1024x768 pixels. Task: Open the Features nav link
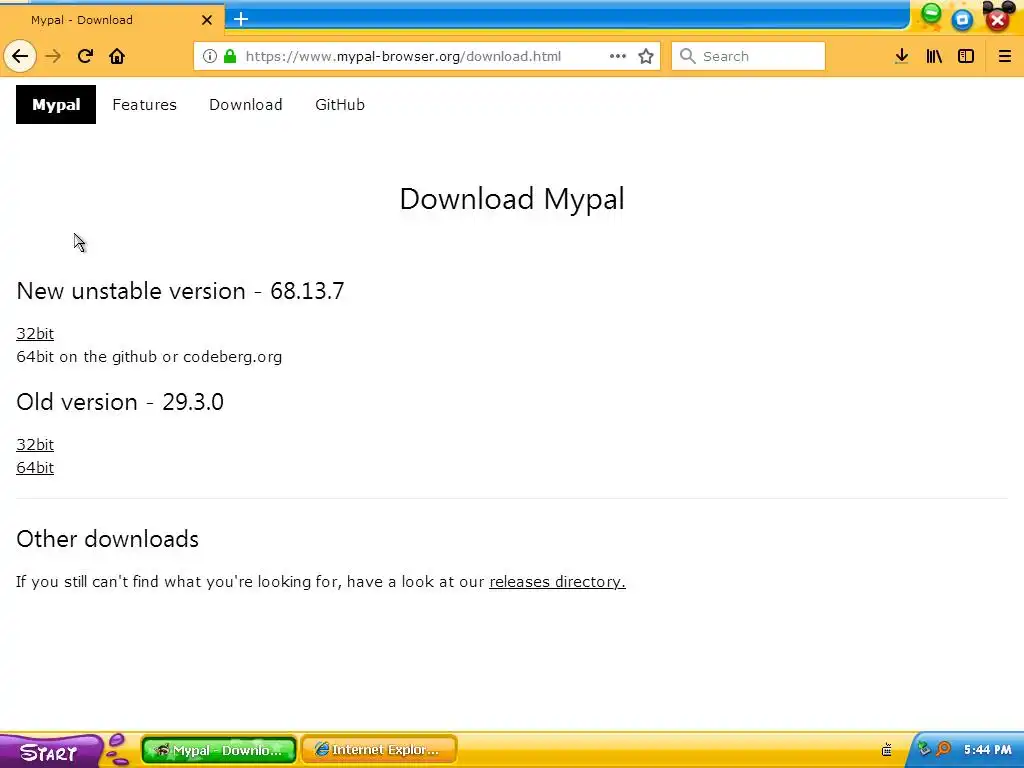pyautogui.click(x=144, y=104)
